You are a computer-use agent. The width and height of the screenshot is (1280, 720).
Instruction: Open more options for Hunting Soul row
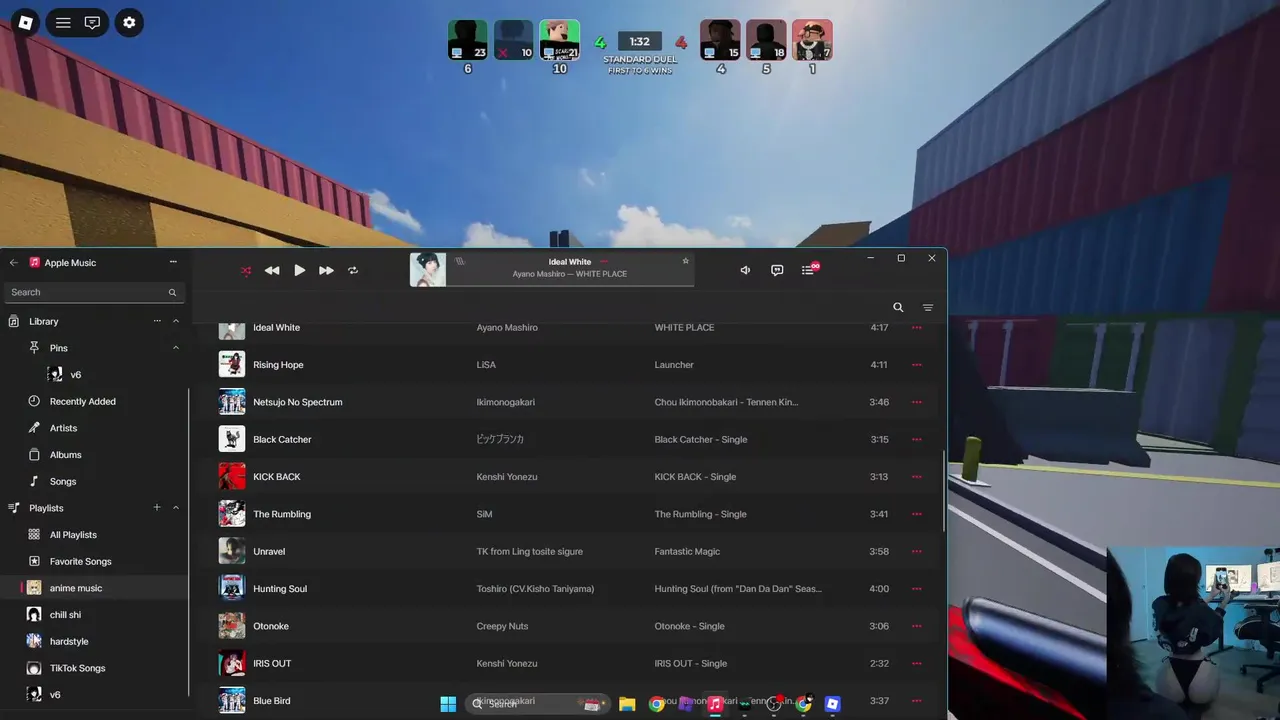click(916, 589)
